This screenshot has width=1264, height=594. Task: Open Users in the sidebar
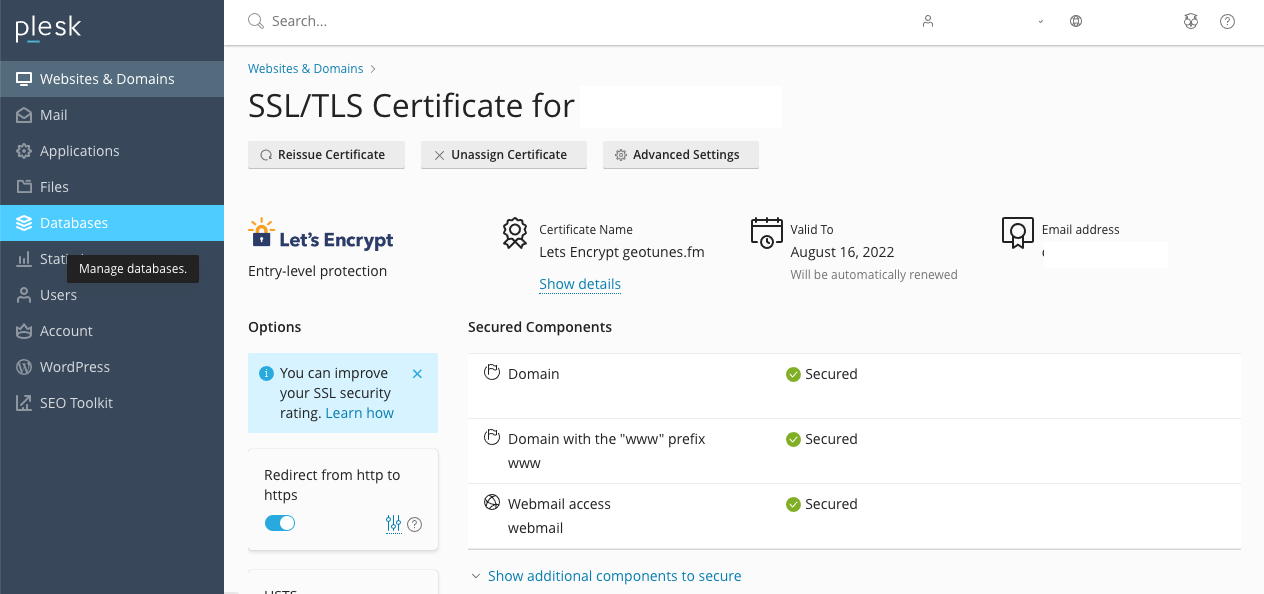click(112, 295)
